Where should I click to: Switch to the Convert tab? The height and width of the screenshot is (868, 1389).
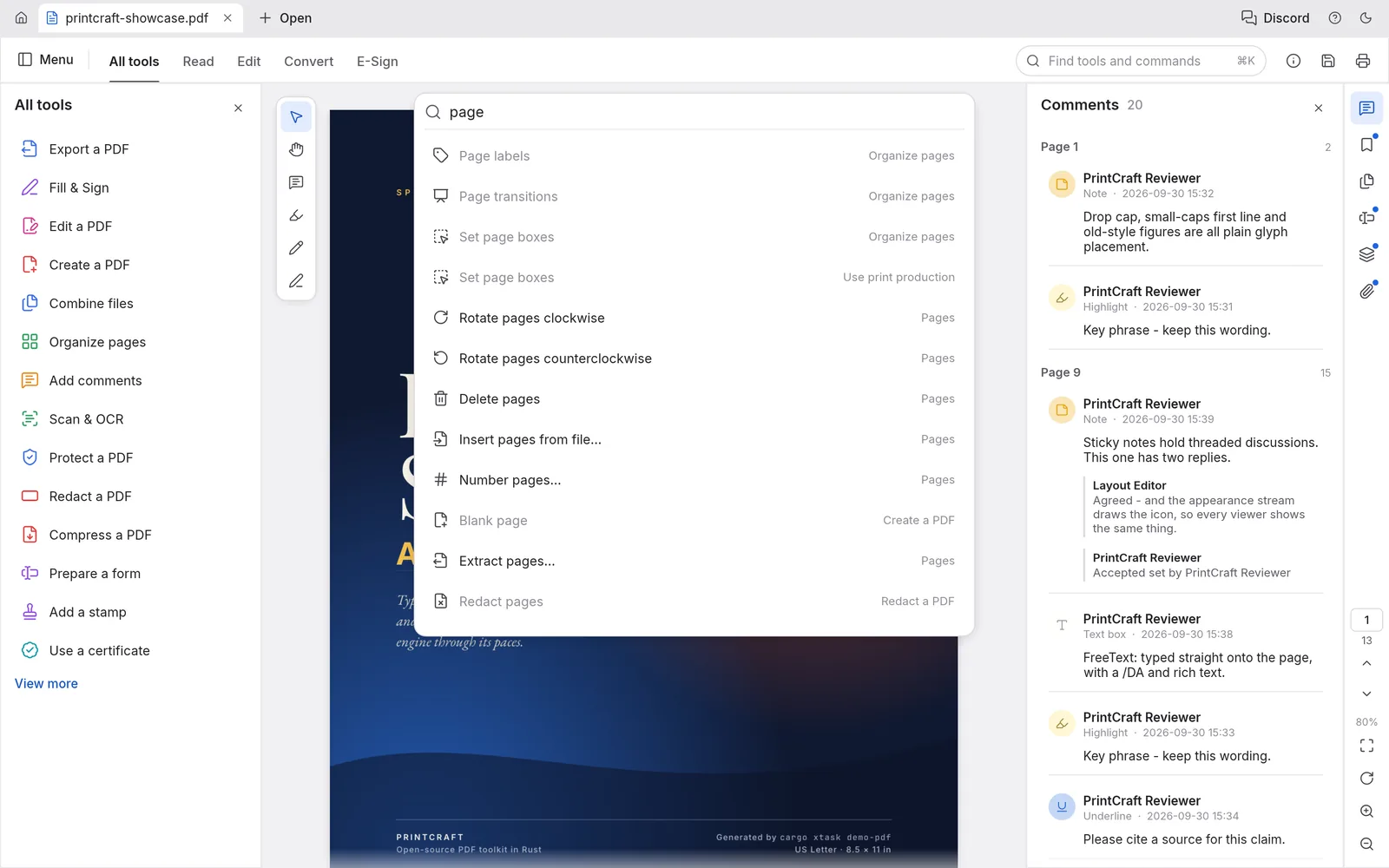[x=308, y=62]
